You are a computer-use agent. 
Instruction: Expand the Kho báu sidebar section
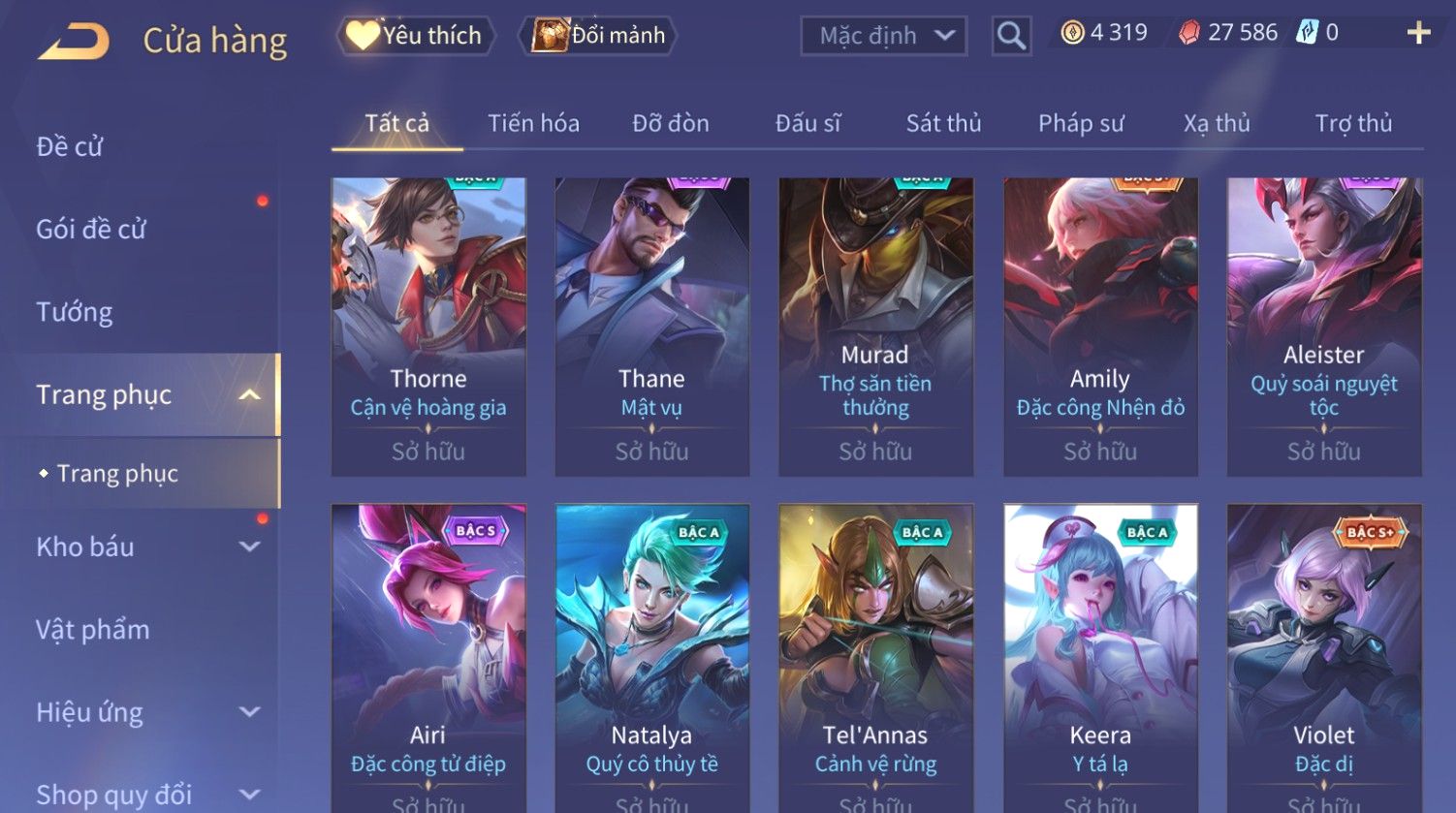tap(249, 547)
